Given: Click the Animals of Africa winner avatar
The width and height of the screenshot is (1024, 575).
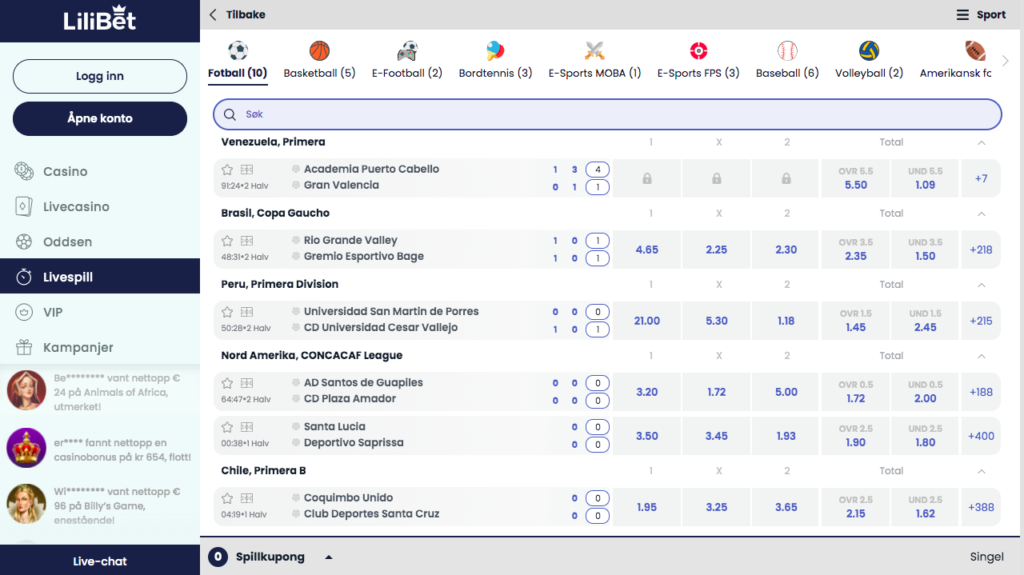Looking at the screenshot, I should (26, 390).
